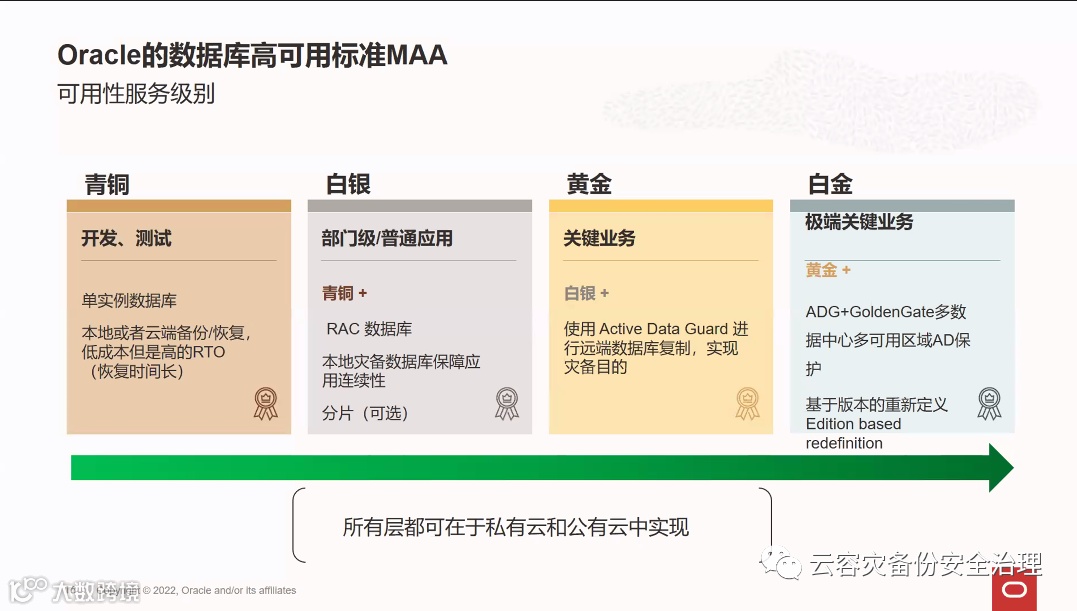This screenshot has width=1077, height=611.
Task: Click the red Oracle logo icon
Action: [1014, 590]
